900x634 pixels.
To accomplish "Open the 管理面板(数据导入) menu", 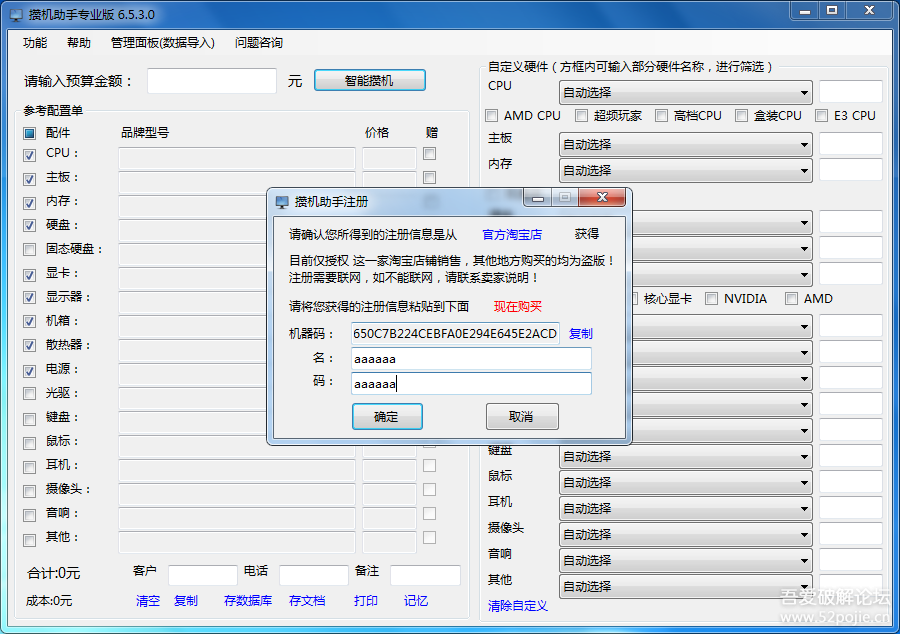I will pos(160,43).
